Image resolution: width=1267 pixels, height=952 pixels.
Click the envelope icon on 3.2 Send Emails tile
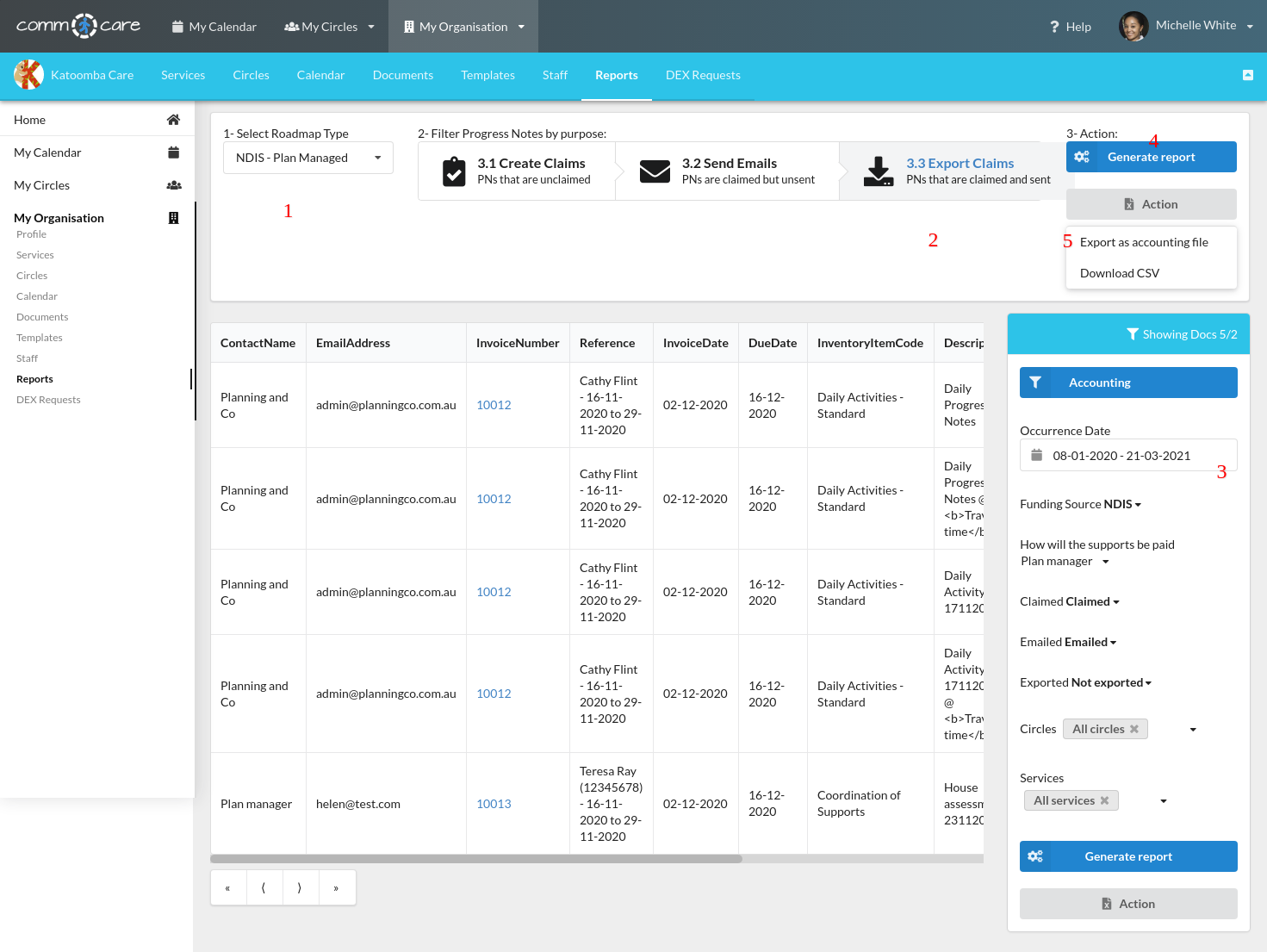(655, 171)
